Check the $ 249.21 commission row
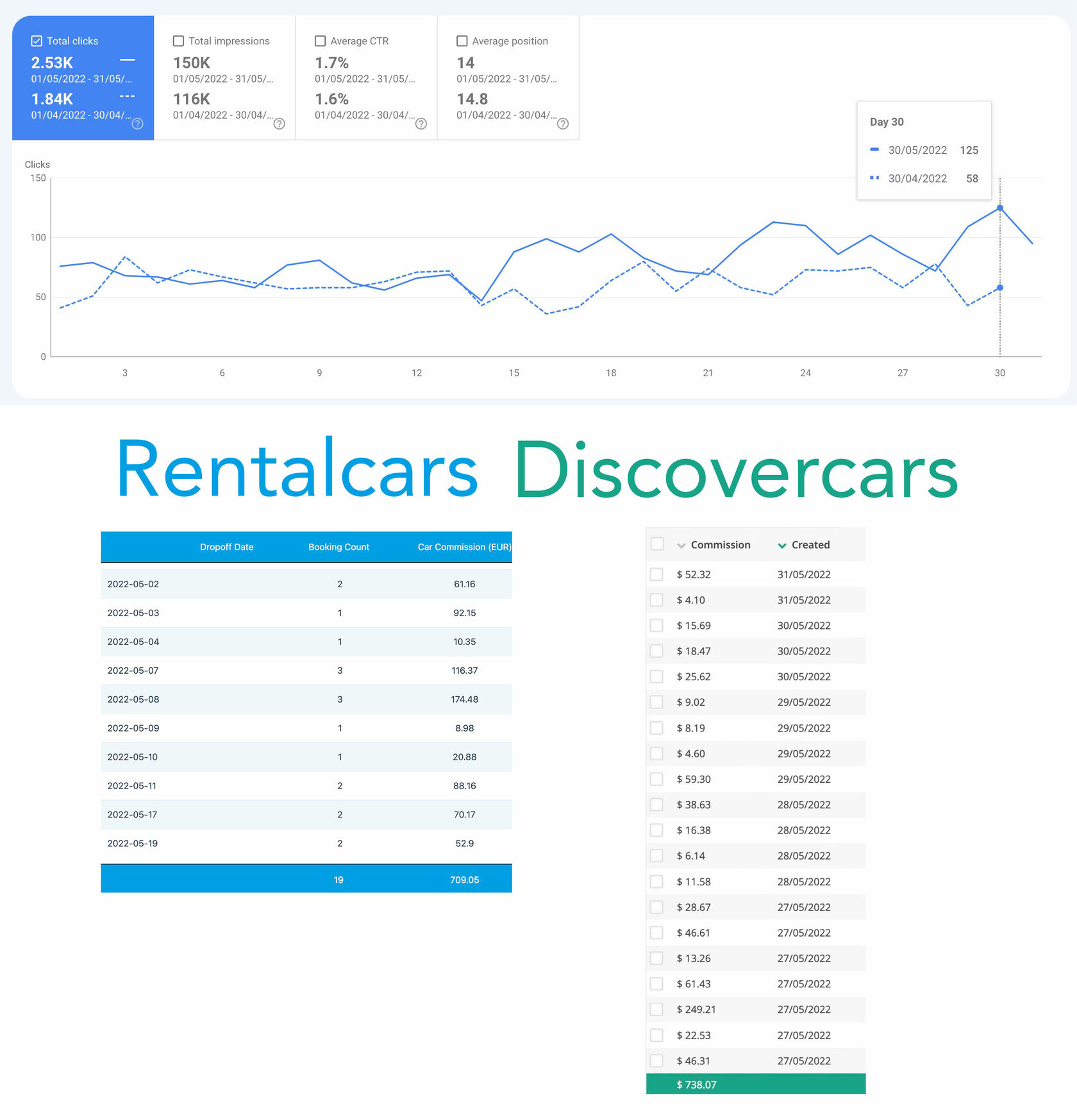The image size is (1077, 1120). pos(656,1009)
